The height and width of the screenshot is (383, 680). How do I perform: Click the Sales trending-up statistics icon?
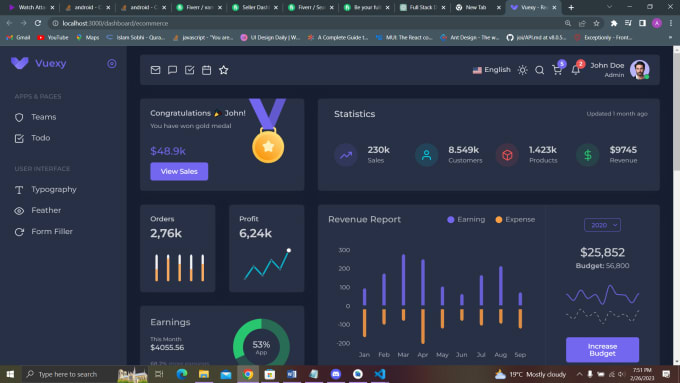pos(346,155)
